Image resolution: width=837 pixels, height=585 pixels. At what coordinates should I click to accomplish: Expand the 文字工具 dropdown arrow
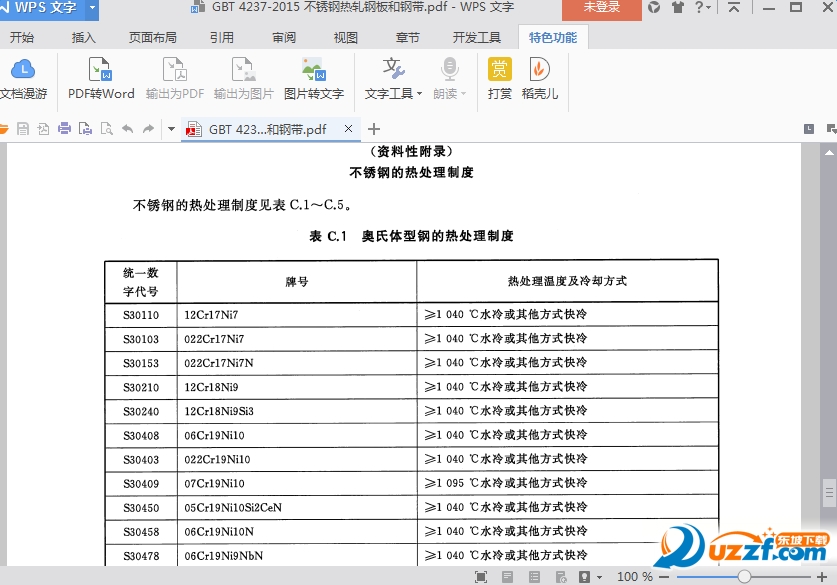tap(419, 94)
